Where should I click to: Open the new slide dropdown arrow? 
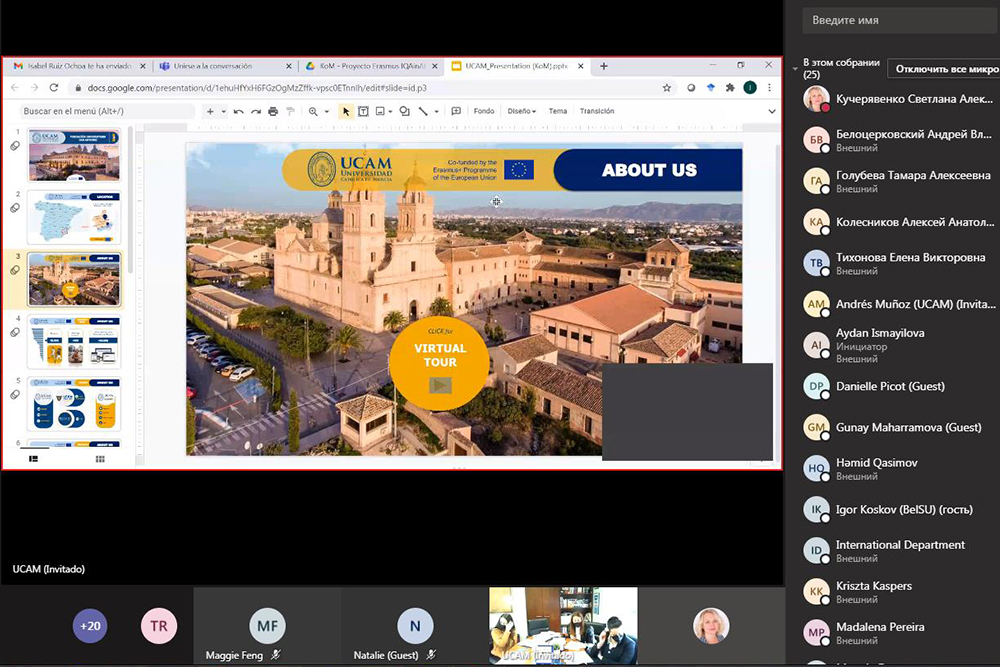(x=223, y=112)
